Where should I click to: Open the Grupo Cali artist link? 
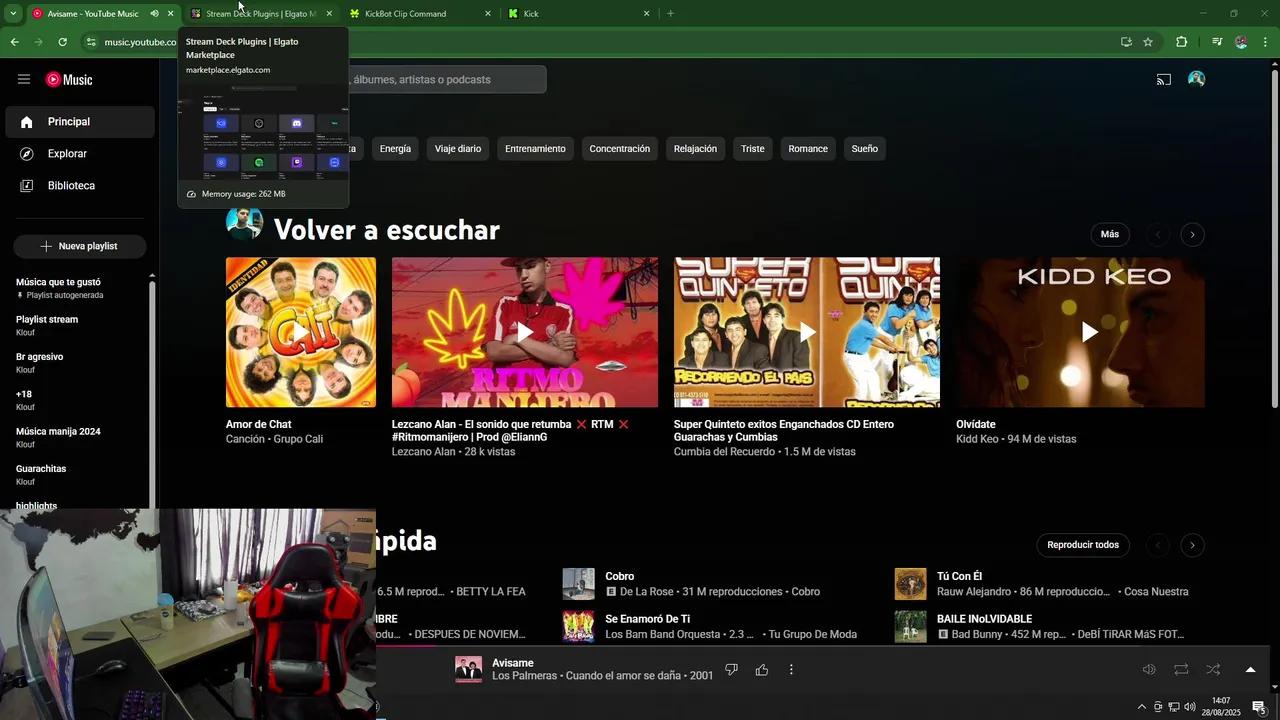click(298, 439)
